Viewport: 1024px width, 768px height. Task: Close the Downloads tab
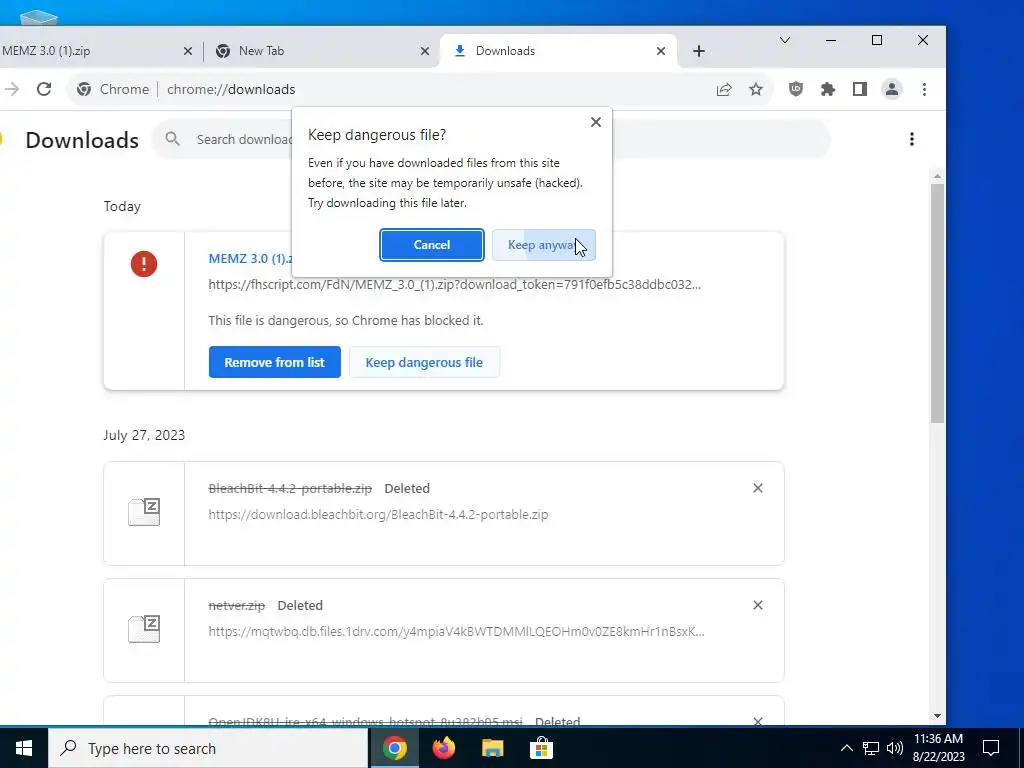(661, 51)
